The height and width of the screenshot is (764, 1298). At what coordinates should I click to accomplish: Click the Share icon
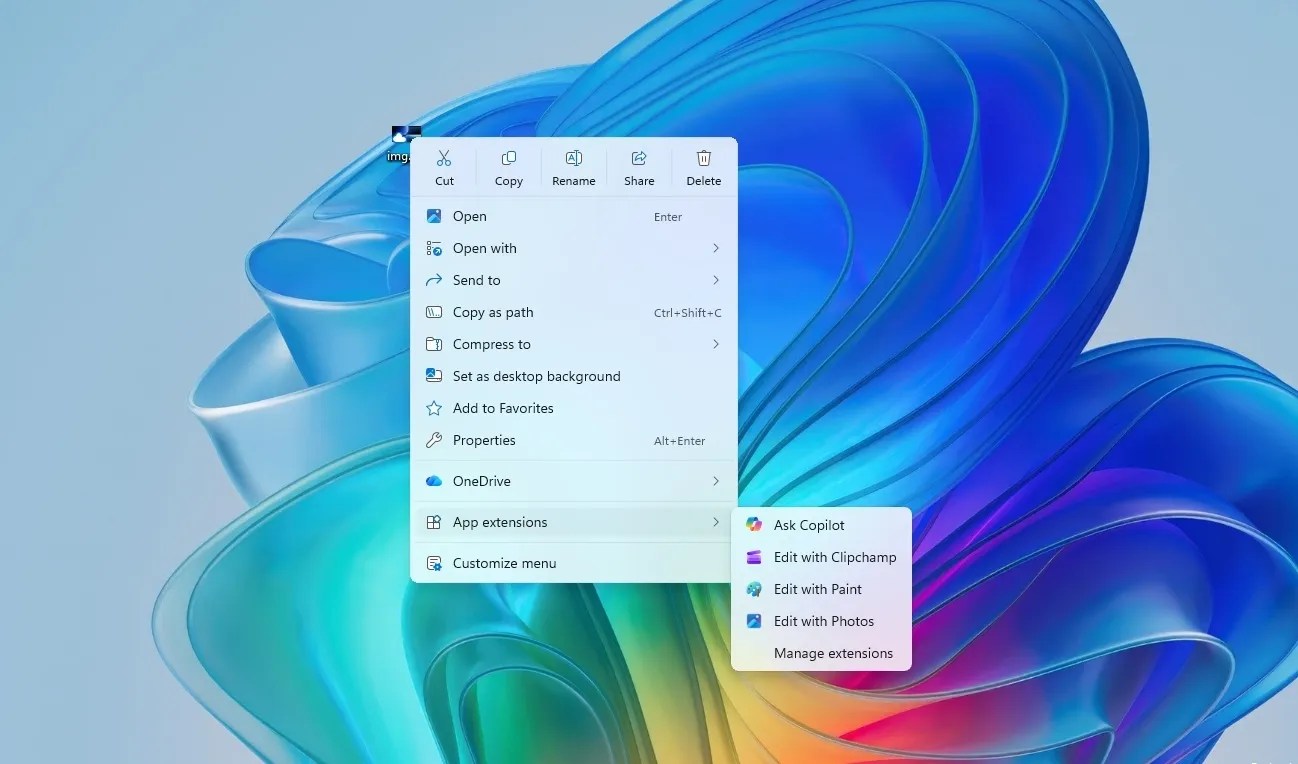pyautogui.click(x=639, y=158)
